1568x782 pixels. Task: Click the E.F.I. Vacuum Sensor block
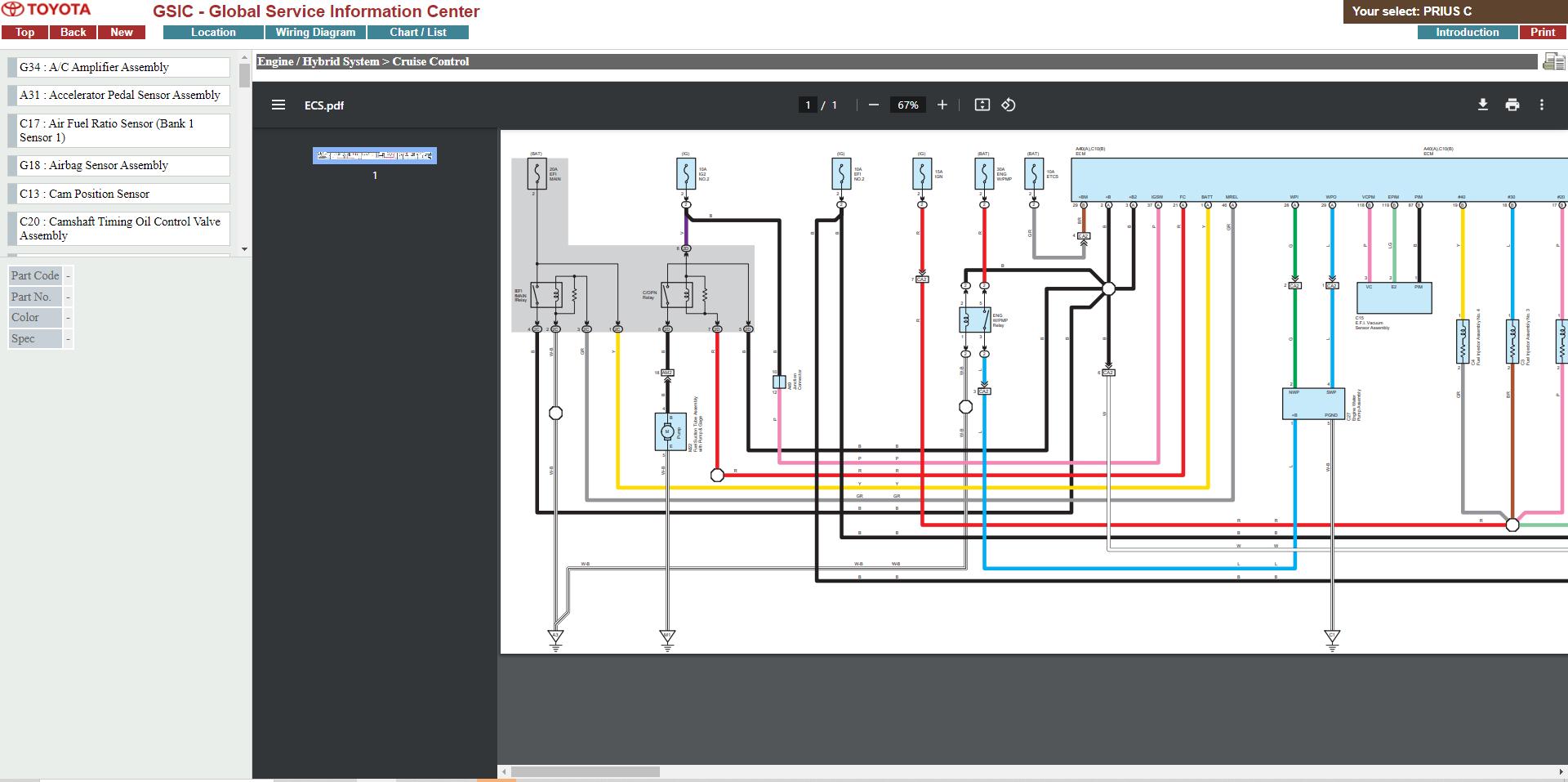tap(1394, 298)
